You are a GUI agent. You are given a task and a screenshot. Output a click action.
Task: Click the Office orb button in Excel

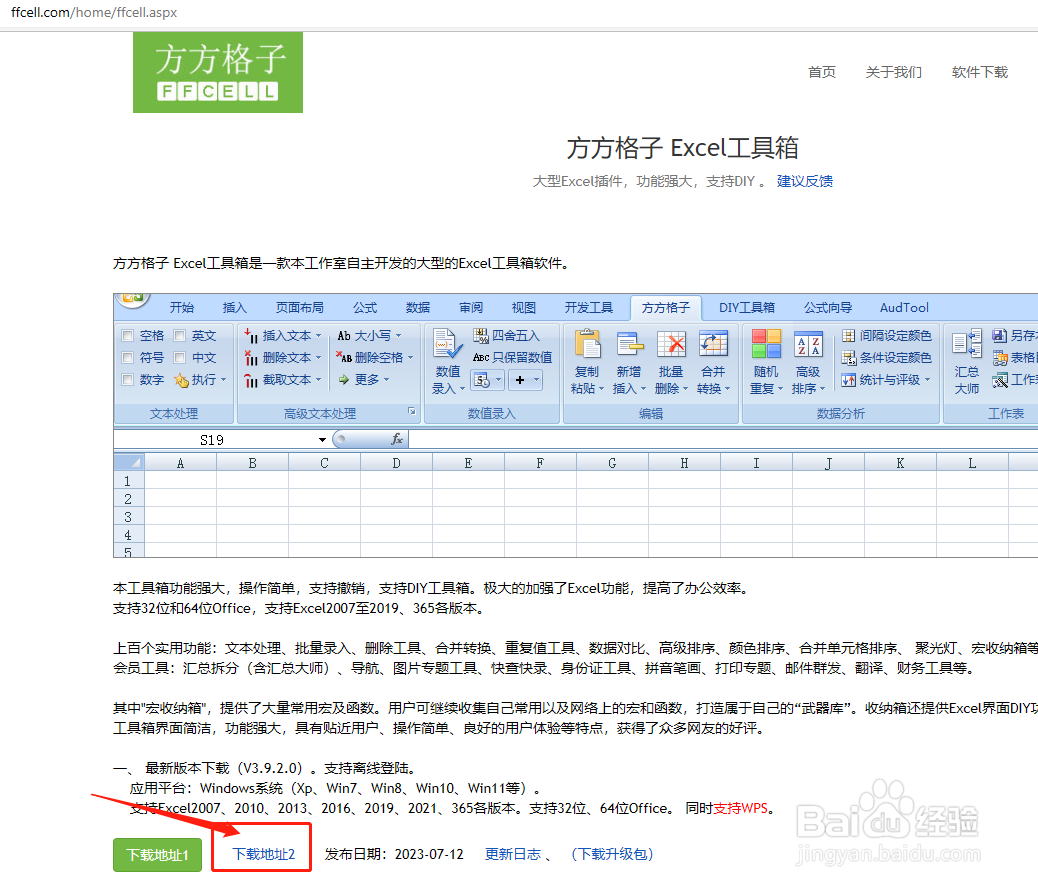coord(133,299)
